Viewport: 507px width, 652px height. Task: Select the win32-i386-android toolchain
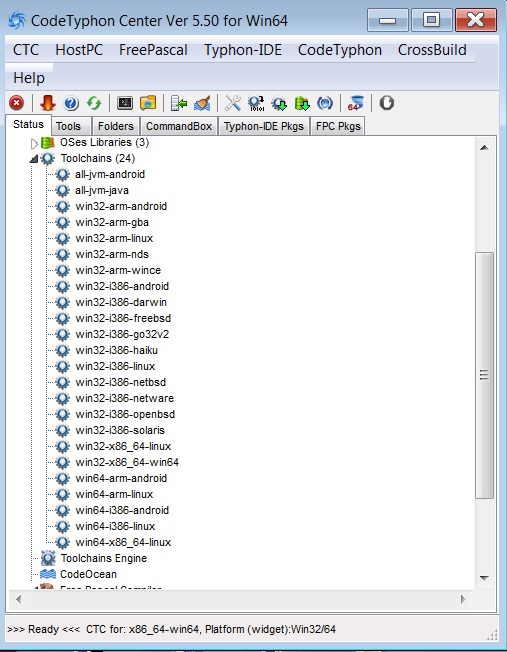coord(122,286)
